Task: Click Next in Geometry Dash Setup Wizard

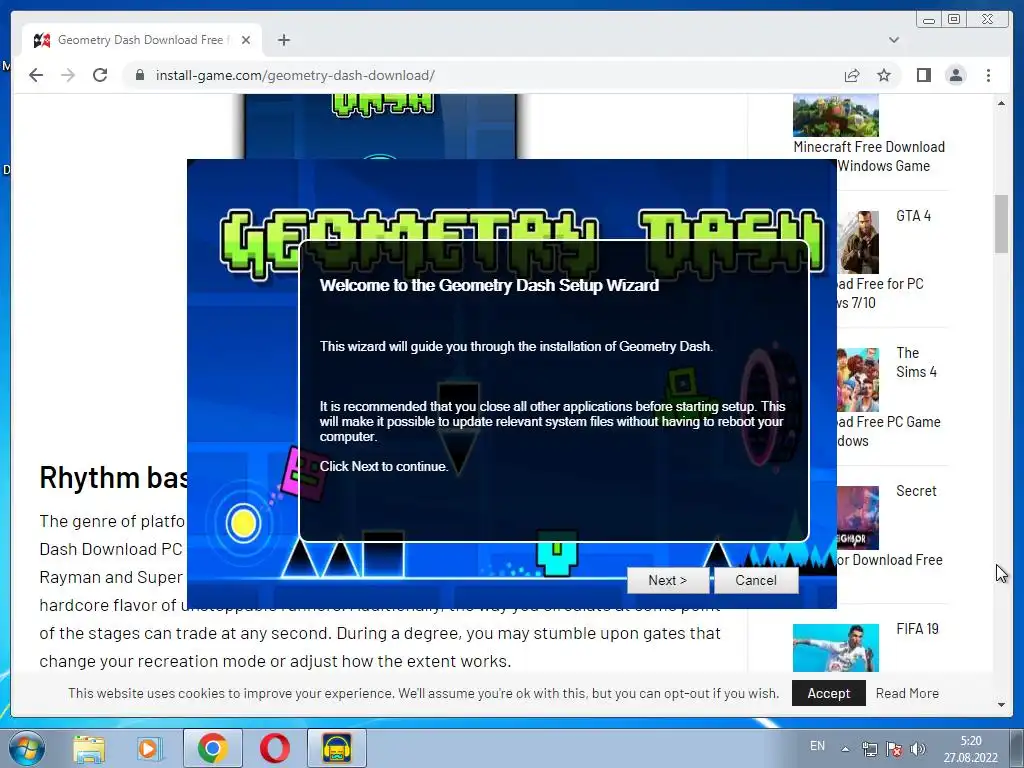Action: tap(667, 581)
